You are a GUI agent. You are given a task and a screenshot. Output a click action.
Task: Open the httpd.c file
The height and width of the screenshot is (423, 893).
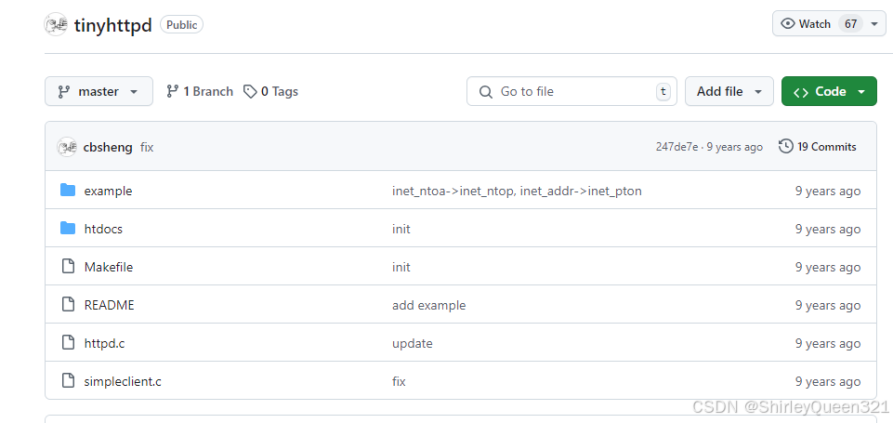(104, 343)
